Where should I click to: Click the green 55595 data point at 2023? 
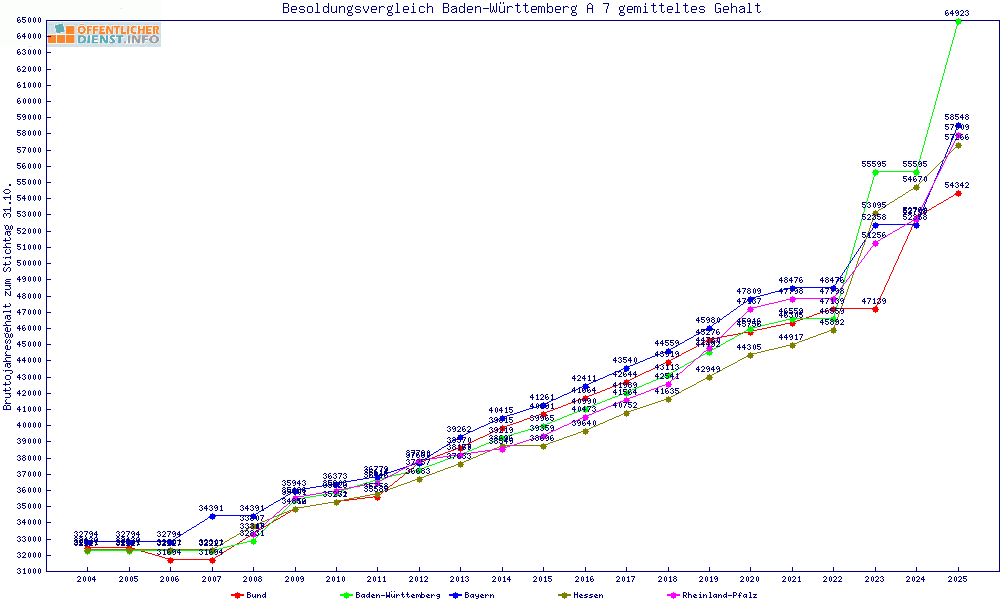point(875,172)
